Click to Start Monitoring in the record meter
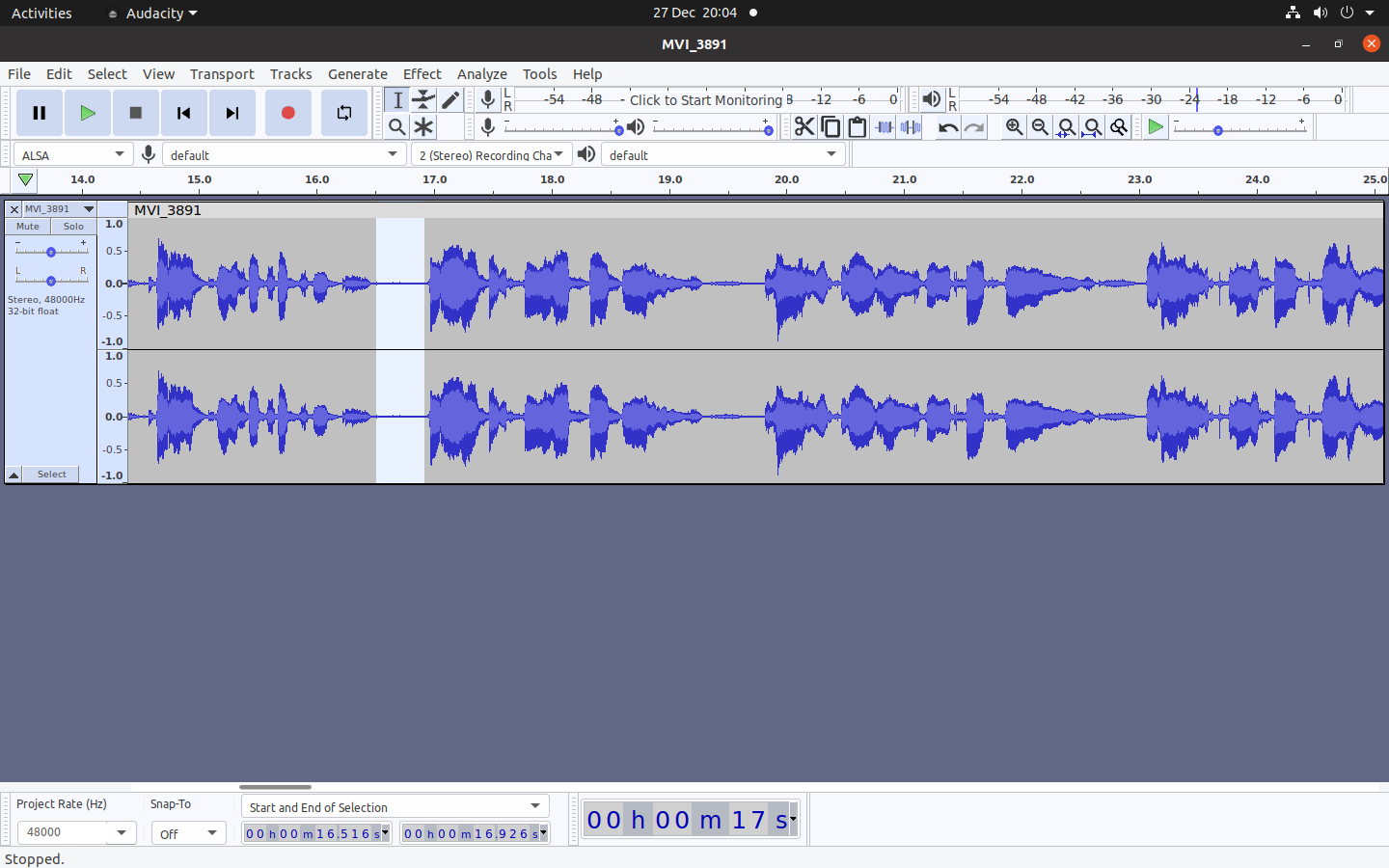1389x868 pixels. tap(706, 99)
